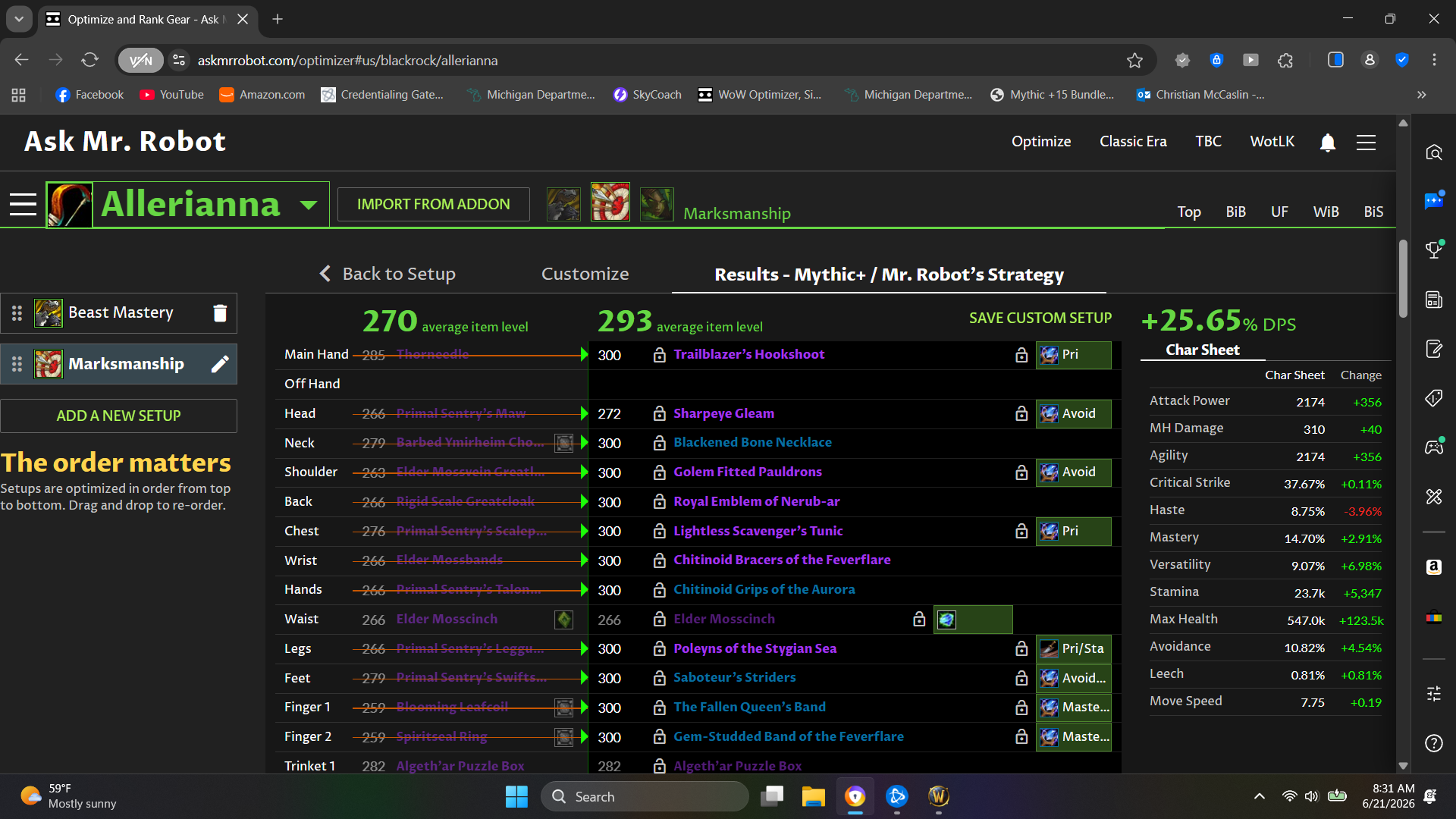Open the chat icon in browser sidebar

(x=1433, y=200)
